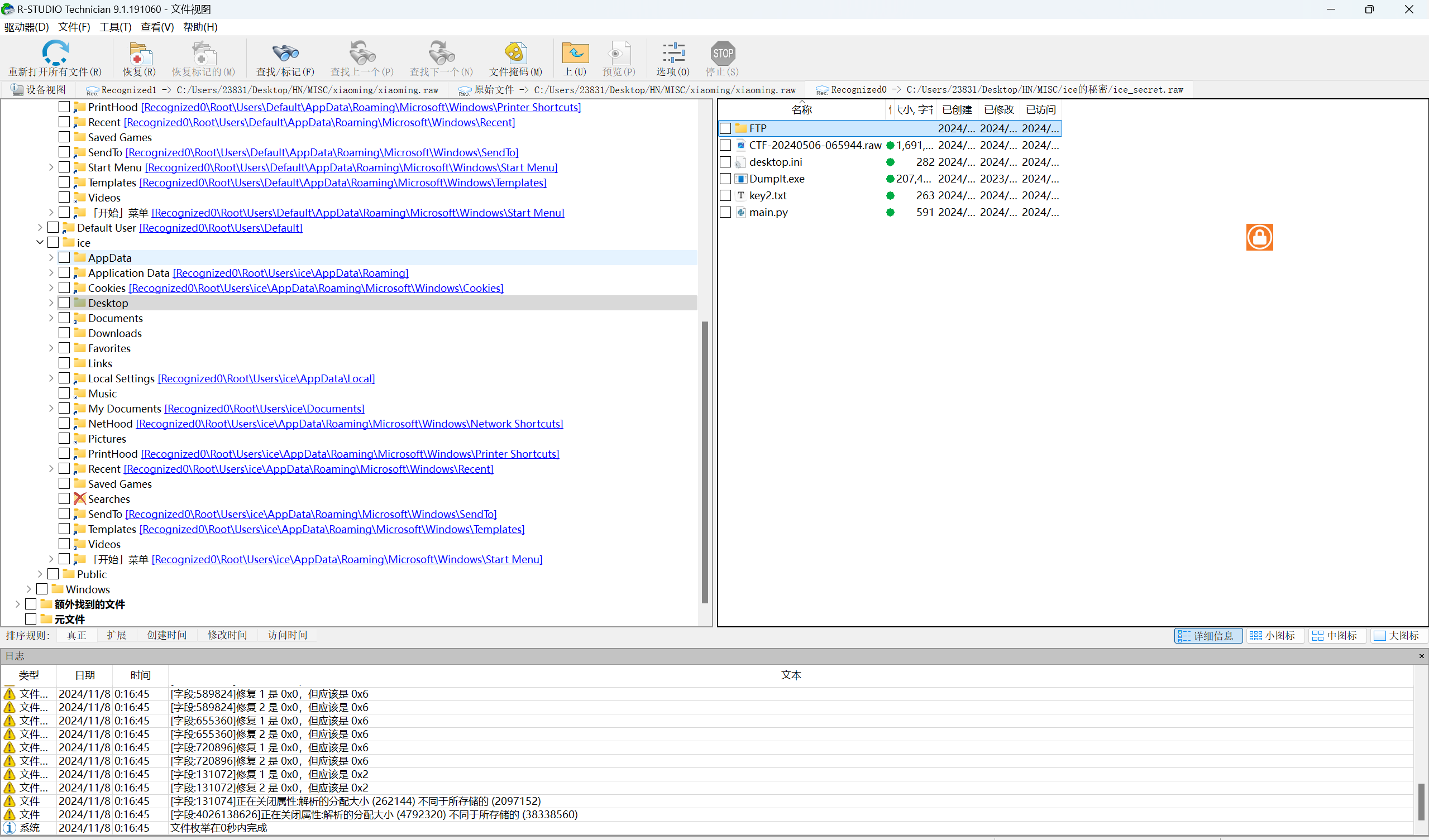Screen dimensions: 1429x840
Task: Expand the Default User folder
Action: coord(40,227)
